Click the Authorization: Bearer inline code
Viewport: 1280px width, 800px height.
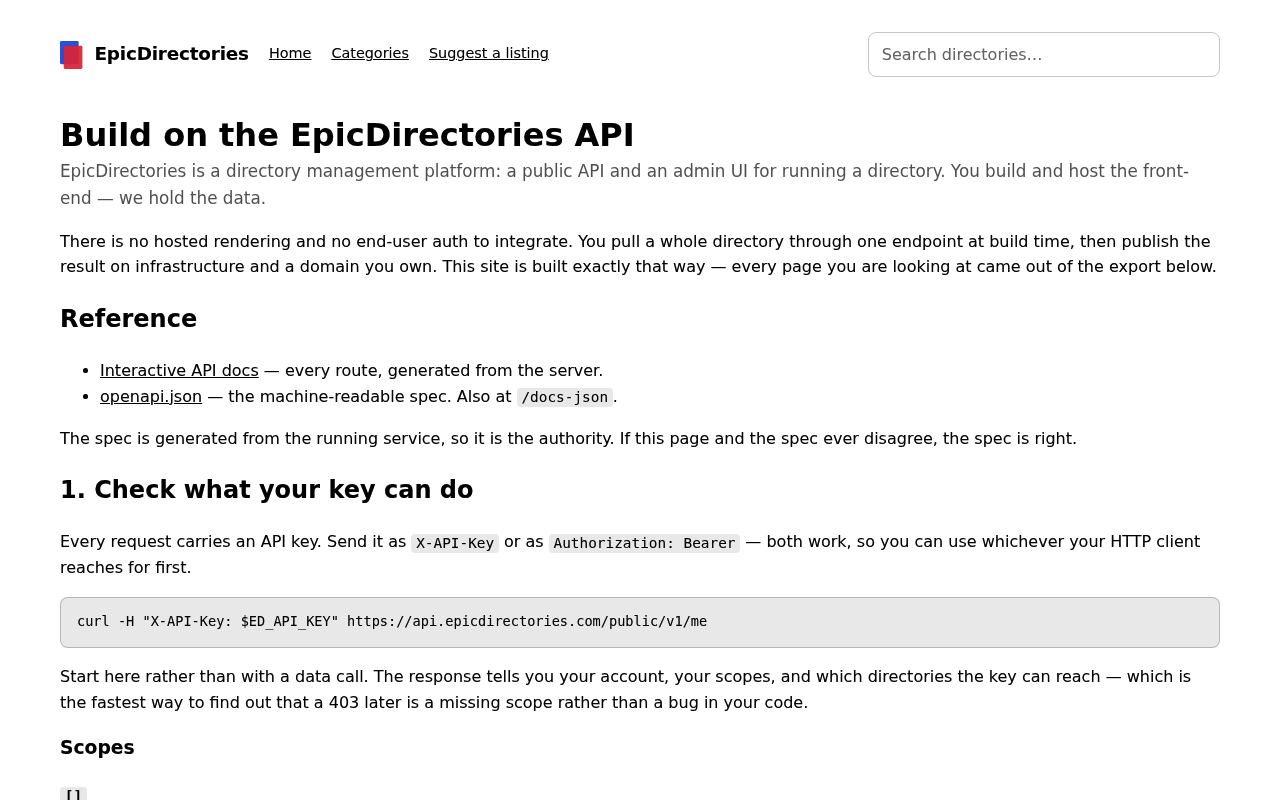(x=644, y=543)
